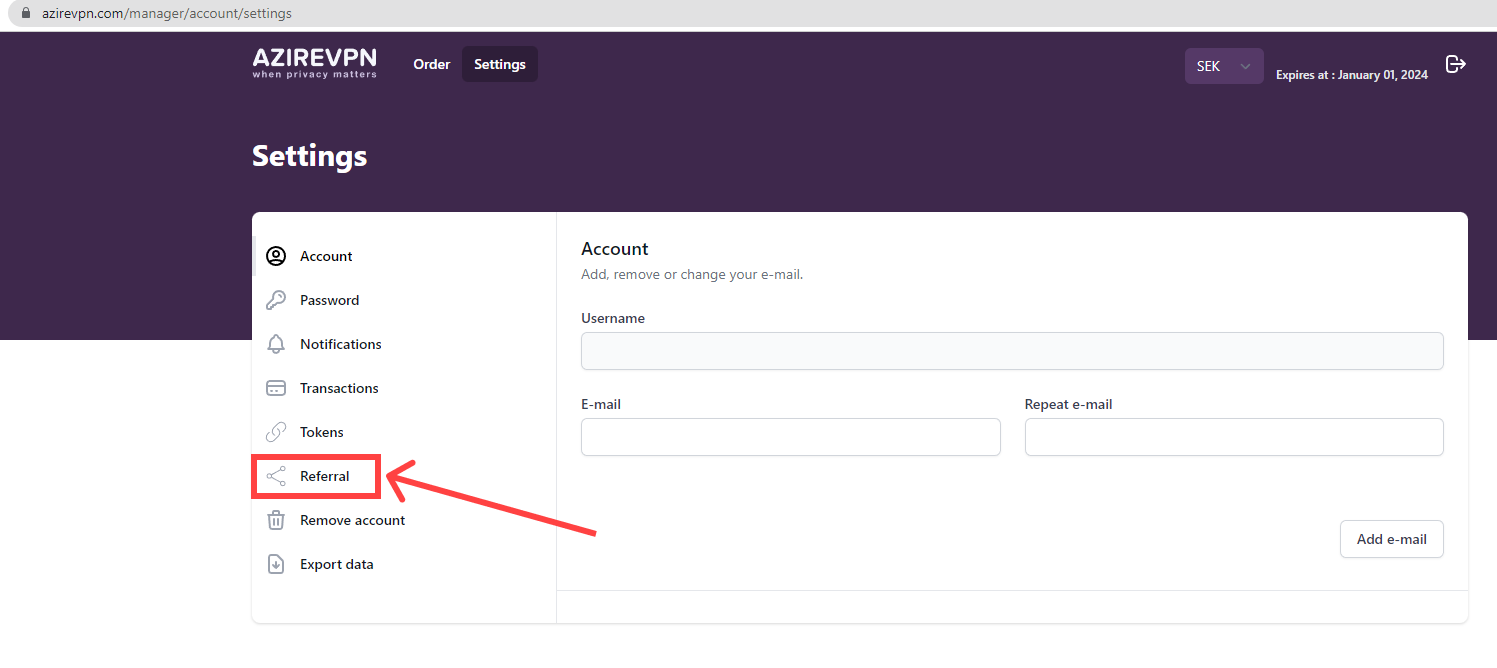Viewport: 1497px width, 668px height.
Task: Click the AzireVPN logo
Action: tap(315, 63)
